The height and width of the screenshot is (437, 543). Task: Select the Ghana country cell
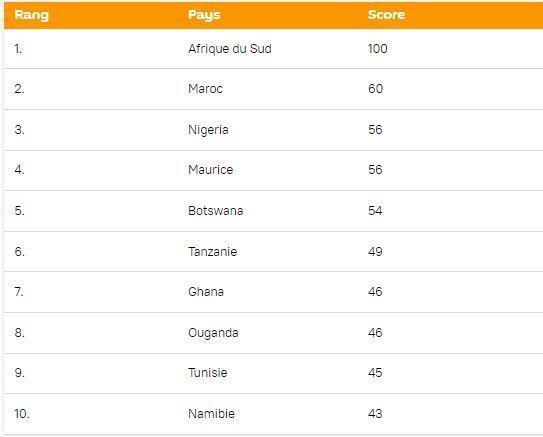(x=206, y=292)
